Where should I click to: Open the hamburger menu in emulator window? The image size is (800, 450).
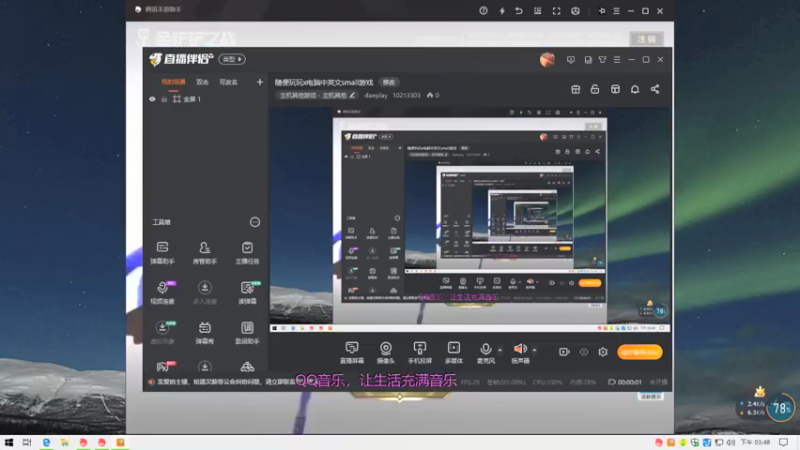point(616,11)
